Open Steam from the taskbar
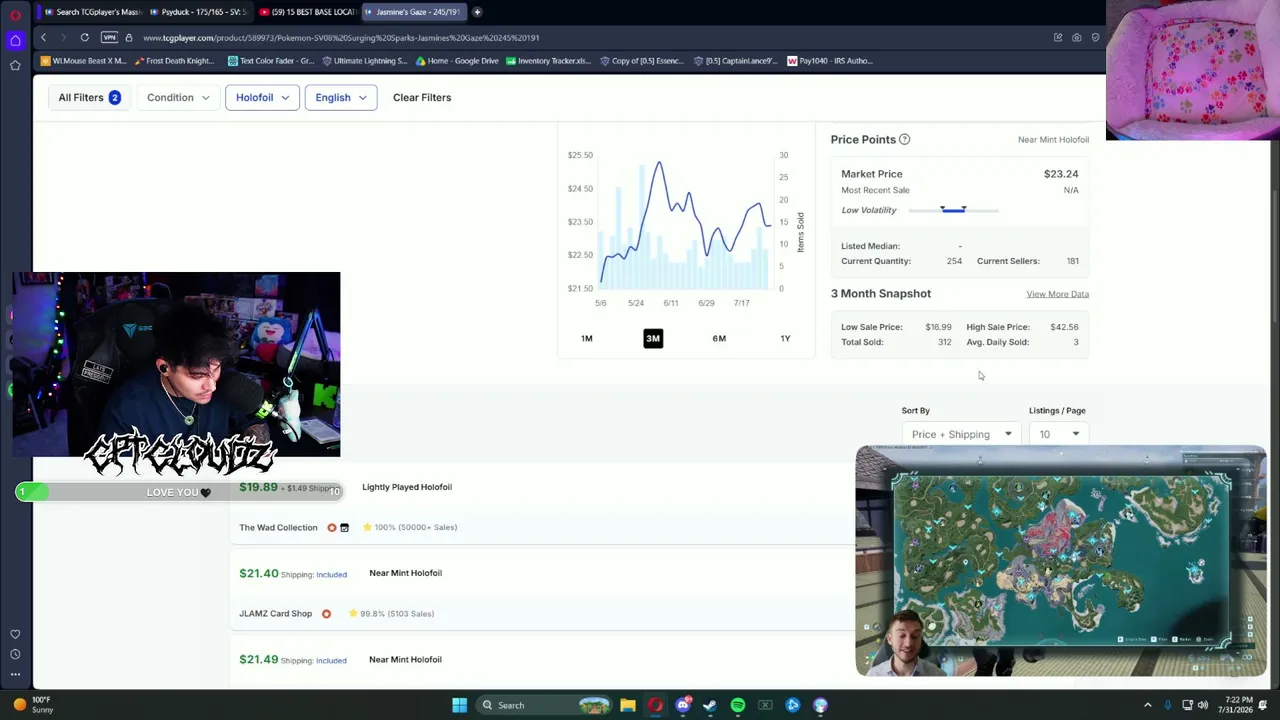Screen dimensions: 1280x720 710,705
